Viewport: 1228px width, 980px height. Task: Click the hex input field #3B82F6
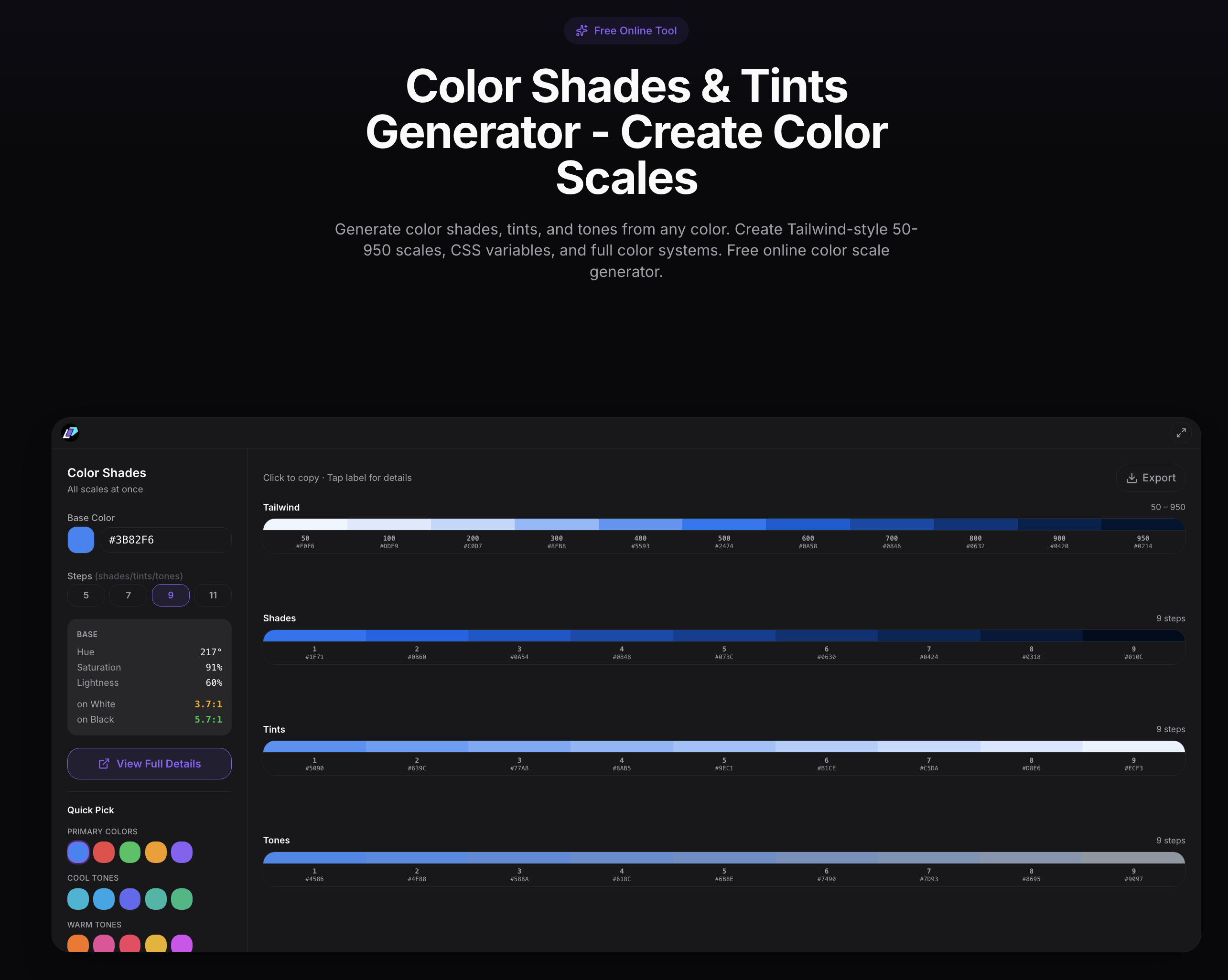point(166,540)
